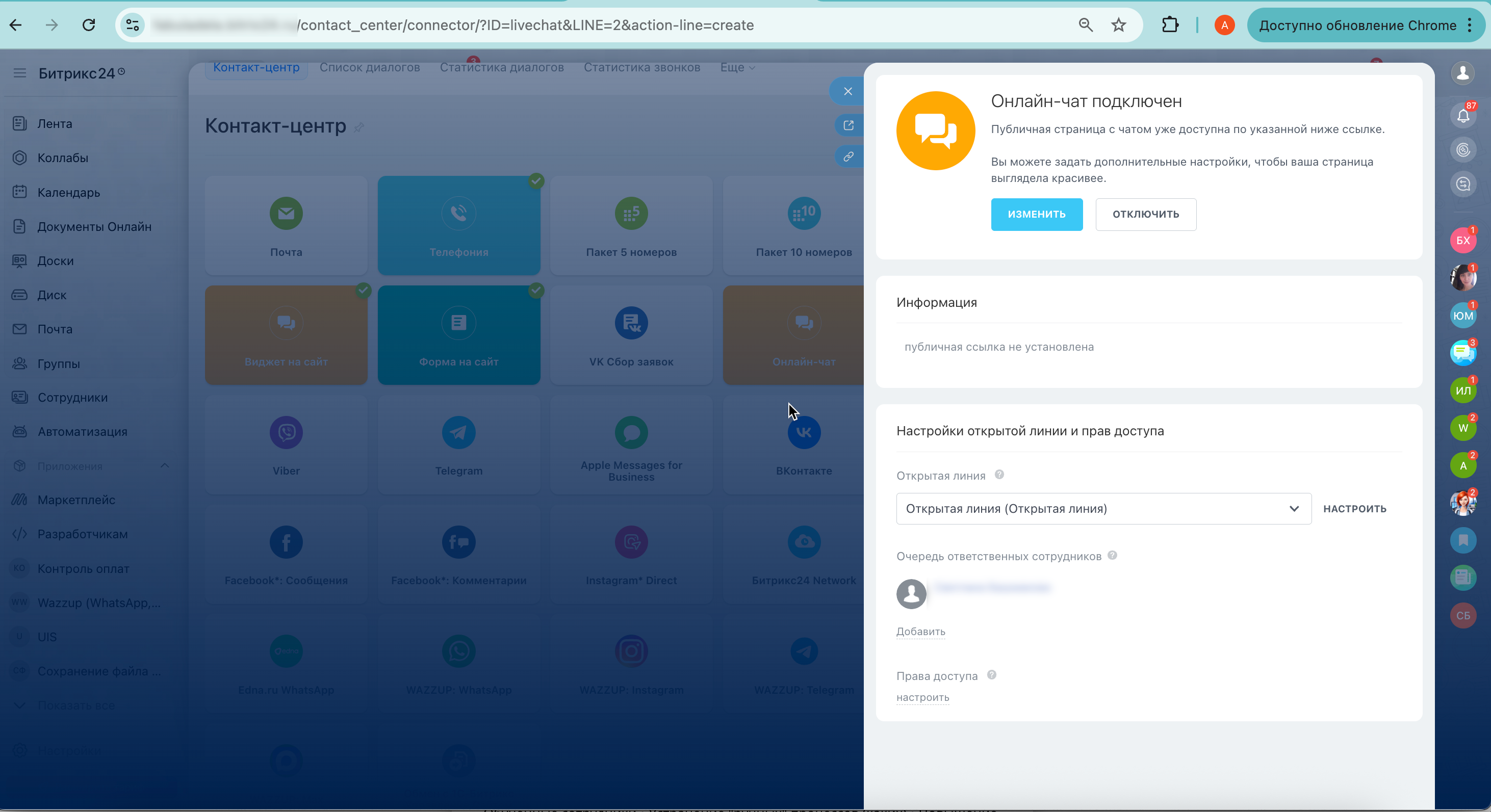The height and width of the screenshot is (812, 1491).
Task: Click настроить link under Права доступа
Action: (x=922, y=697)
